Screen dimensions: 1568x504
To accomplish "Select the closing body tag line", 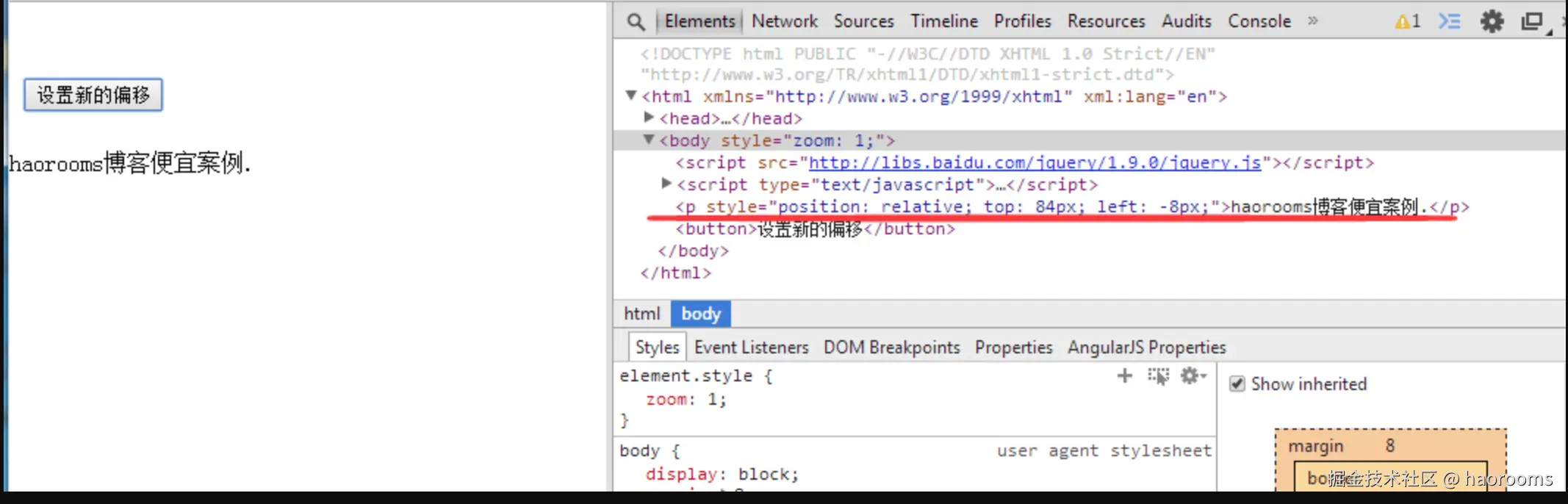I will coord(694,251).
